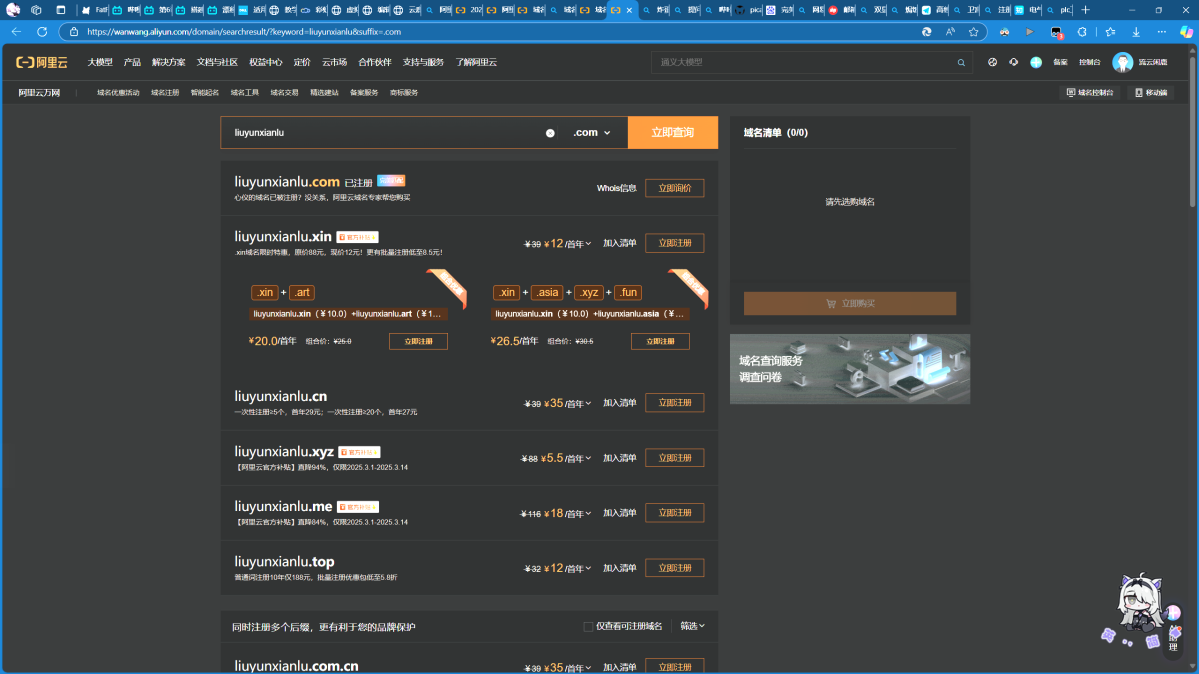The image size is (1199, 674).
Task: Click the read aloud icon in address bar
Action: (950, 32)
